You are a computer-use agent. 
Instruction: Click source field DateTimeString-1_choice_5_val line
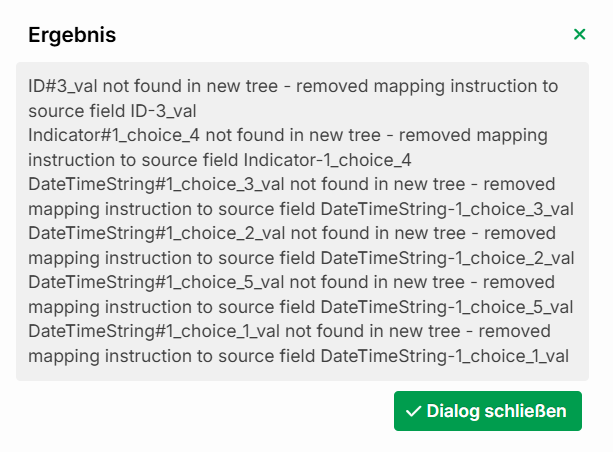(301, 307)
